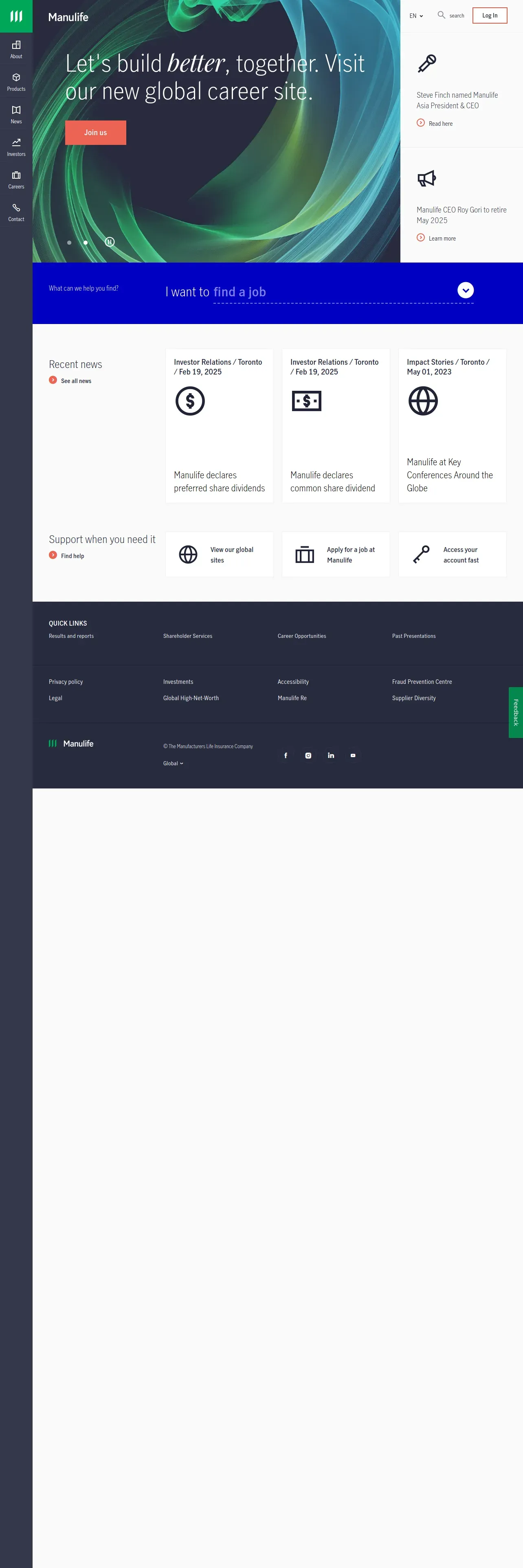The height and width of the screenshot is (1568, 523).
Task: Click Access your account fast text
Action: click(461, 555)
